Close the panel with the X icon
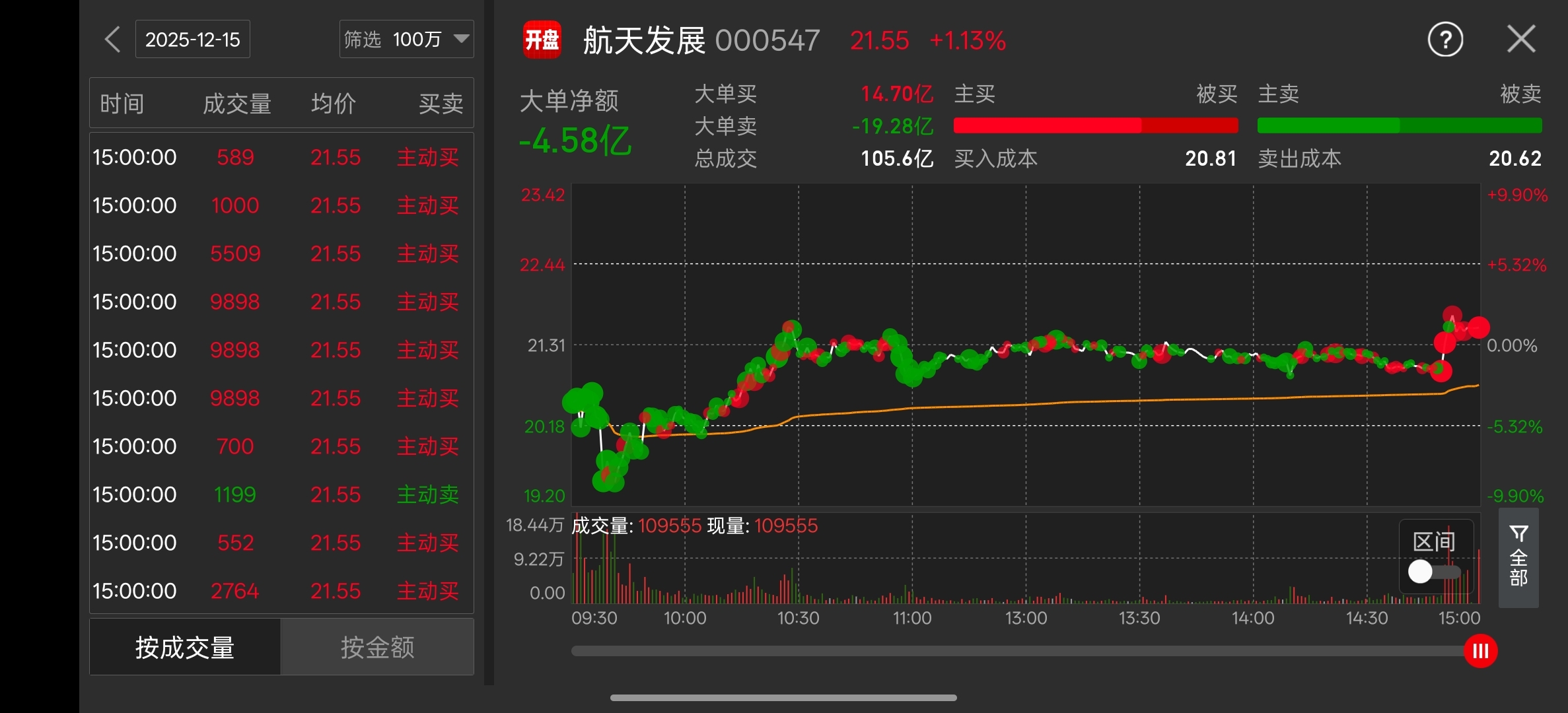 (1521, 39)
